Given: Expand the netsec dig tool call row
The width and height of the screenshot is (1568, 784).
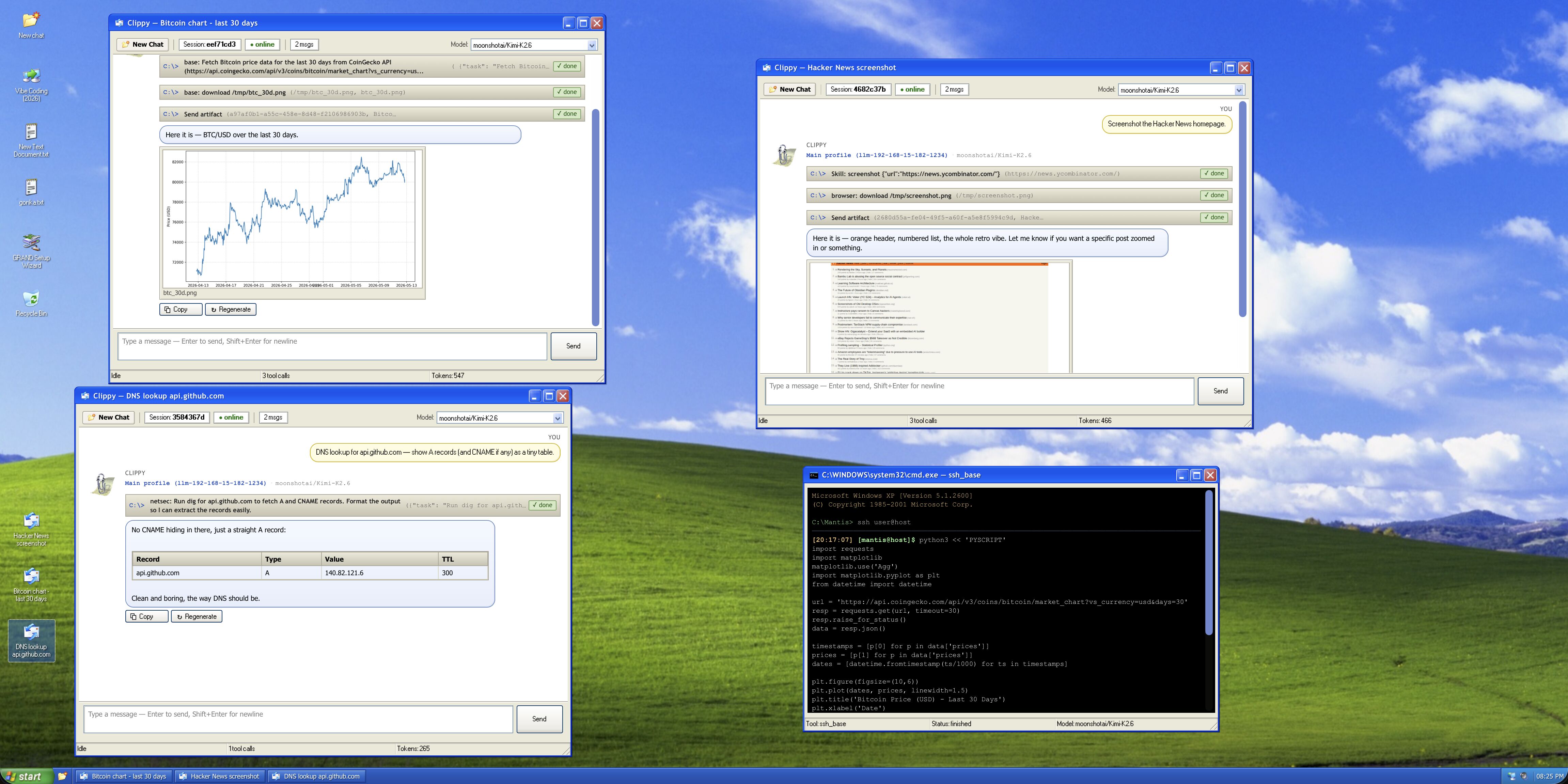Looking at the screenshot, I should [343, 505].
